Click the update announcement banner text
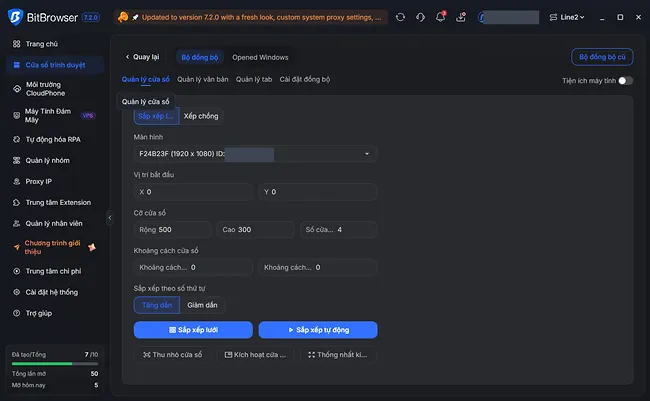Image resolution: width=650 pixels, height=401 pixels. point(261,17)
